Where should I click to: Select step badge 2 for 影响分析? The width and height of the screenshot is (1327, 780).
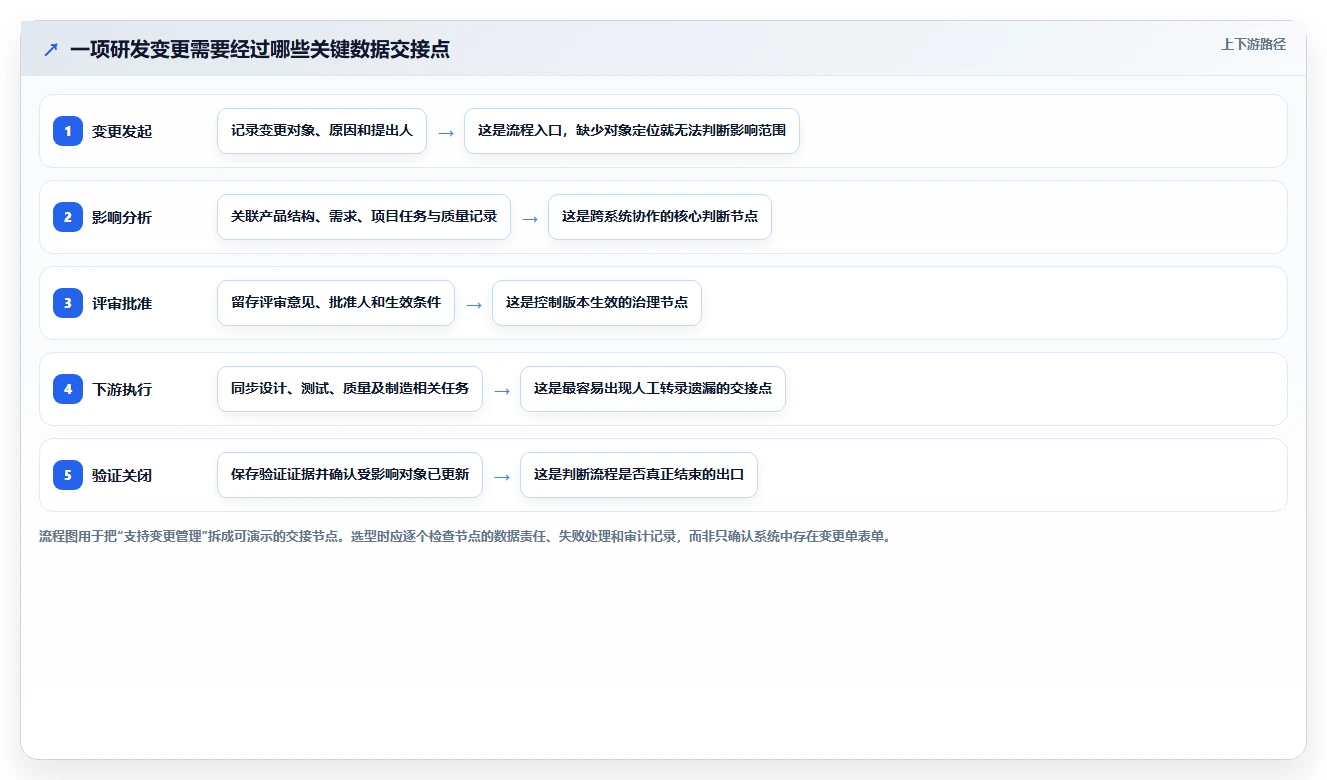coord(68,216)
